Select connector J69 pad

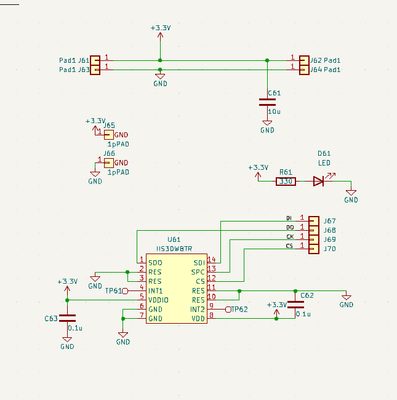point(314,239)
